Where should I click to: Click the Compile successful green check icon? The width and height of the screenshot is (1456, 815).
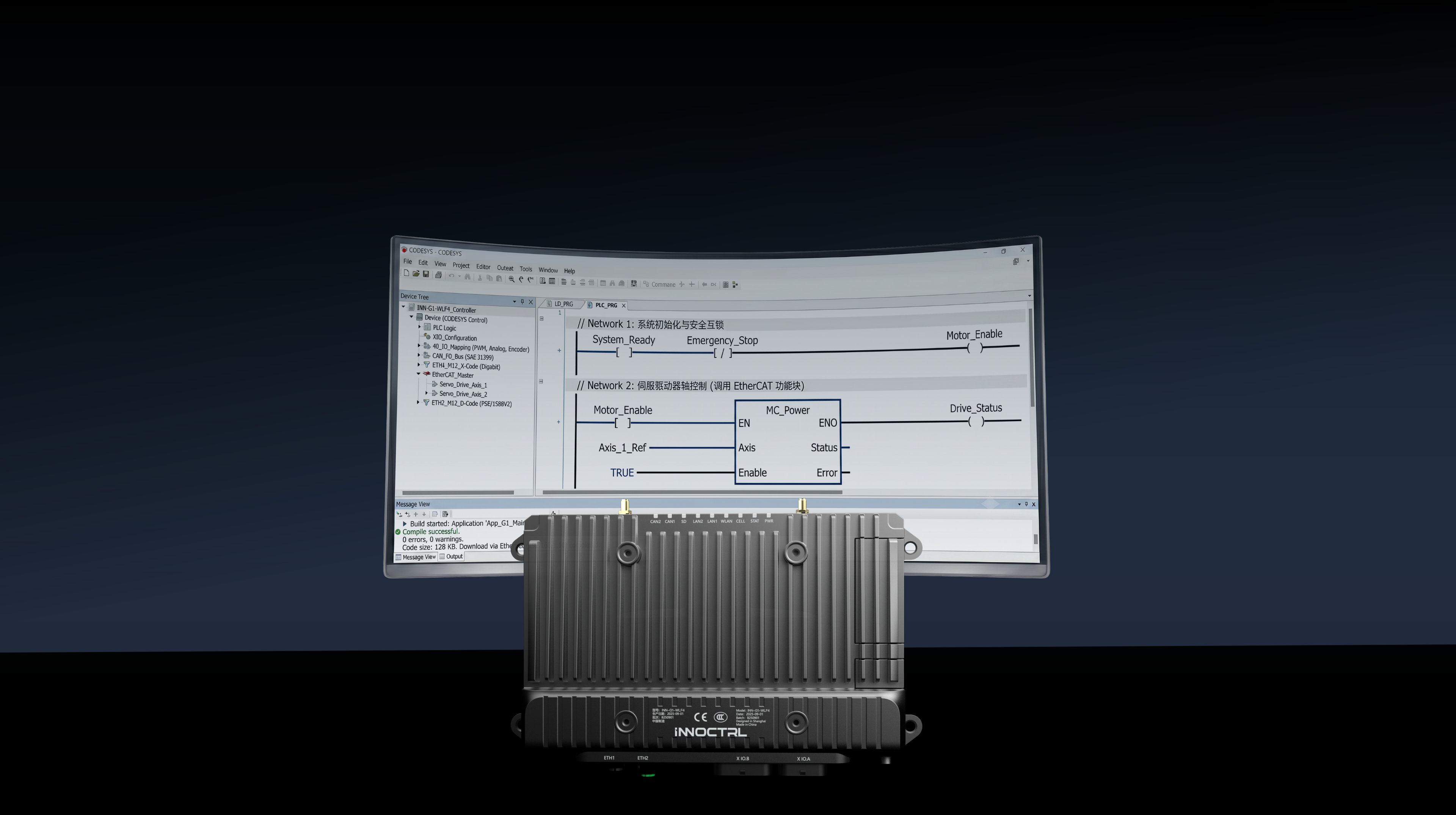tap(398, 532)
